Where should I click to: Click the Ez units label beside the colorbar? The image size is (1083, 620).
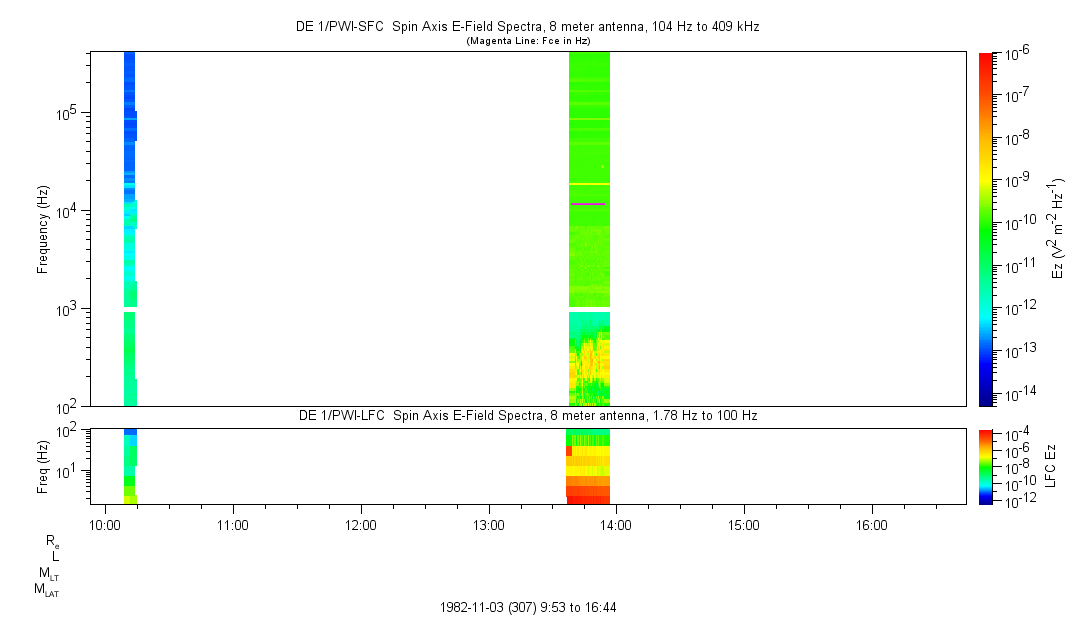click(x=1057, y=228)
